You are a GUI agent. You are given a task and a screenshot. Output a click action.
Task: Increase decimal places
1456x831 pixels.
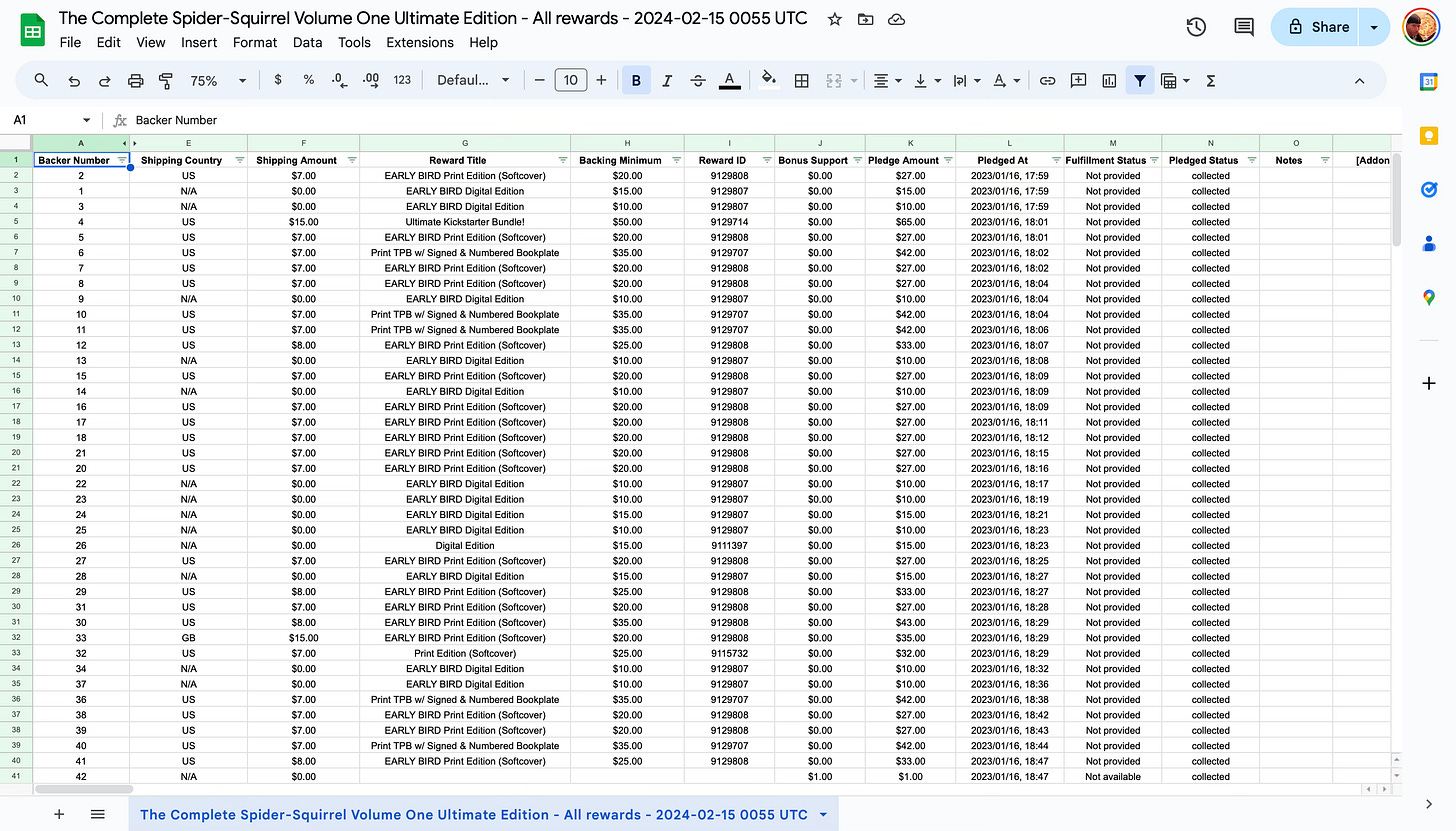[370, 80]
